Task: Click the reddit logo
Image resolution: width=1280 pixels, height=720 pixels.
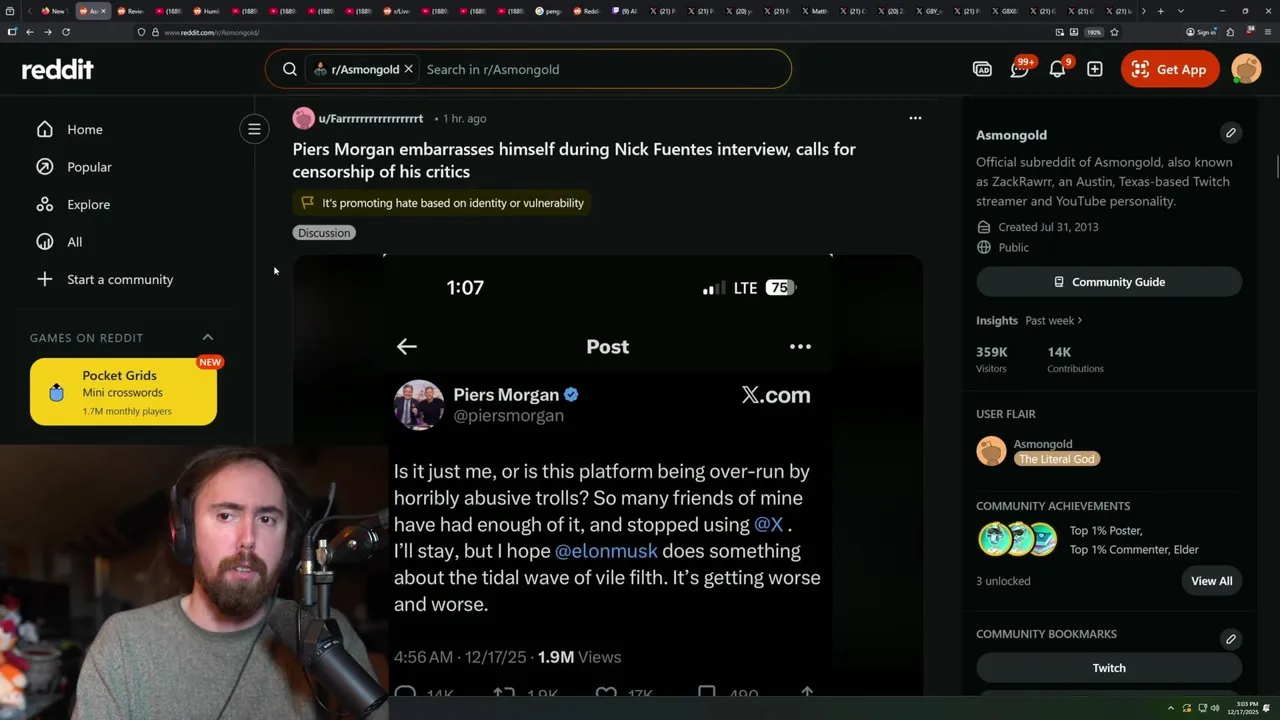Action: [x=58, y=69]
